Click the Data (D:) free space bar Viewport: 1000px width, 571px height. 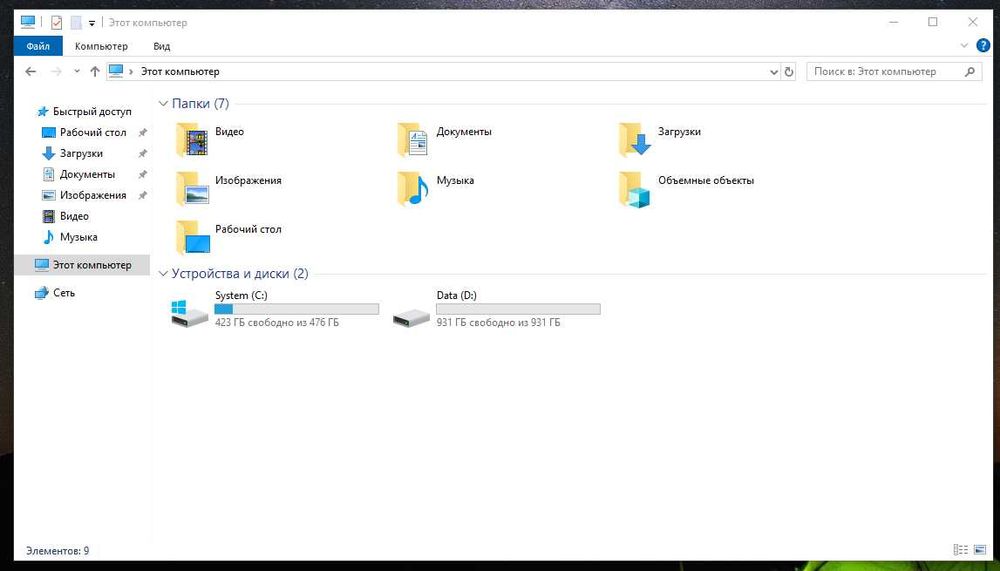(518, 309)
